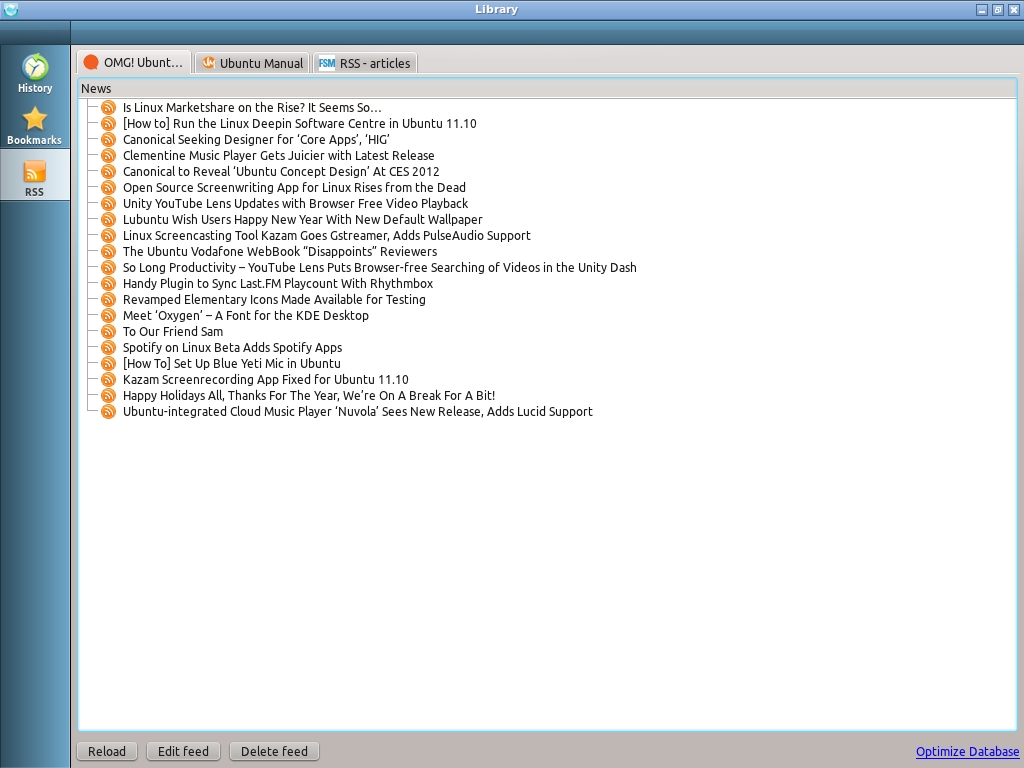Click feed icon beside 'Clementine Music Player' entry
The width and height of the screenshot is (1024, 768).
(x=108, y=155)
